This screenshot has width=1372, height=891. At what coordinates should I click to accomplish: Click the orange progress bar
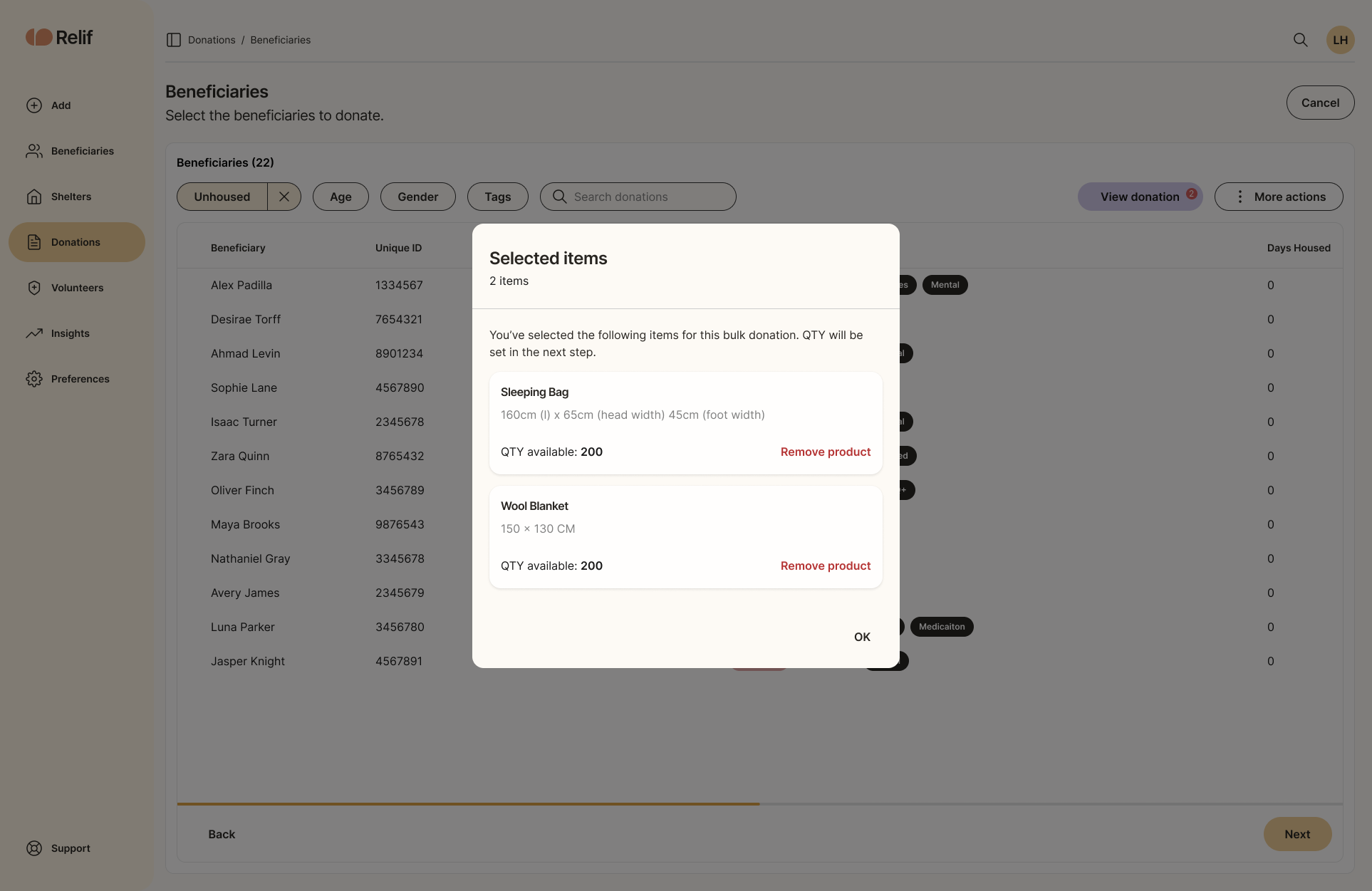tap(468, 804)
